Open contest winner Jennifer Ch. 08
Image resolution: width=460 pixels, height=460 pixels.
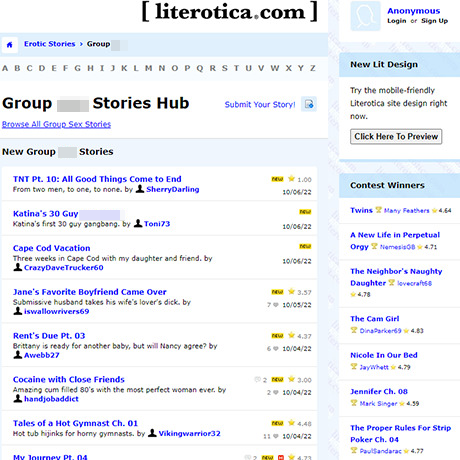coord(379,391)
